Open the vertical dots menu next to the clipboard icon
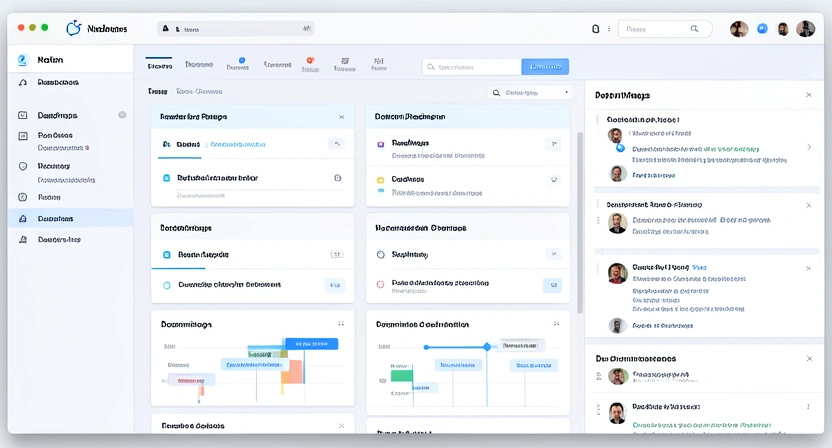Viewport: 832px width, 448px height. [609, 29]
